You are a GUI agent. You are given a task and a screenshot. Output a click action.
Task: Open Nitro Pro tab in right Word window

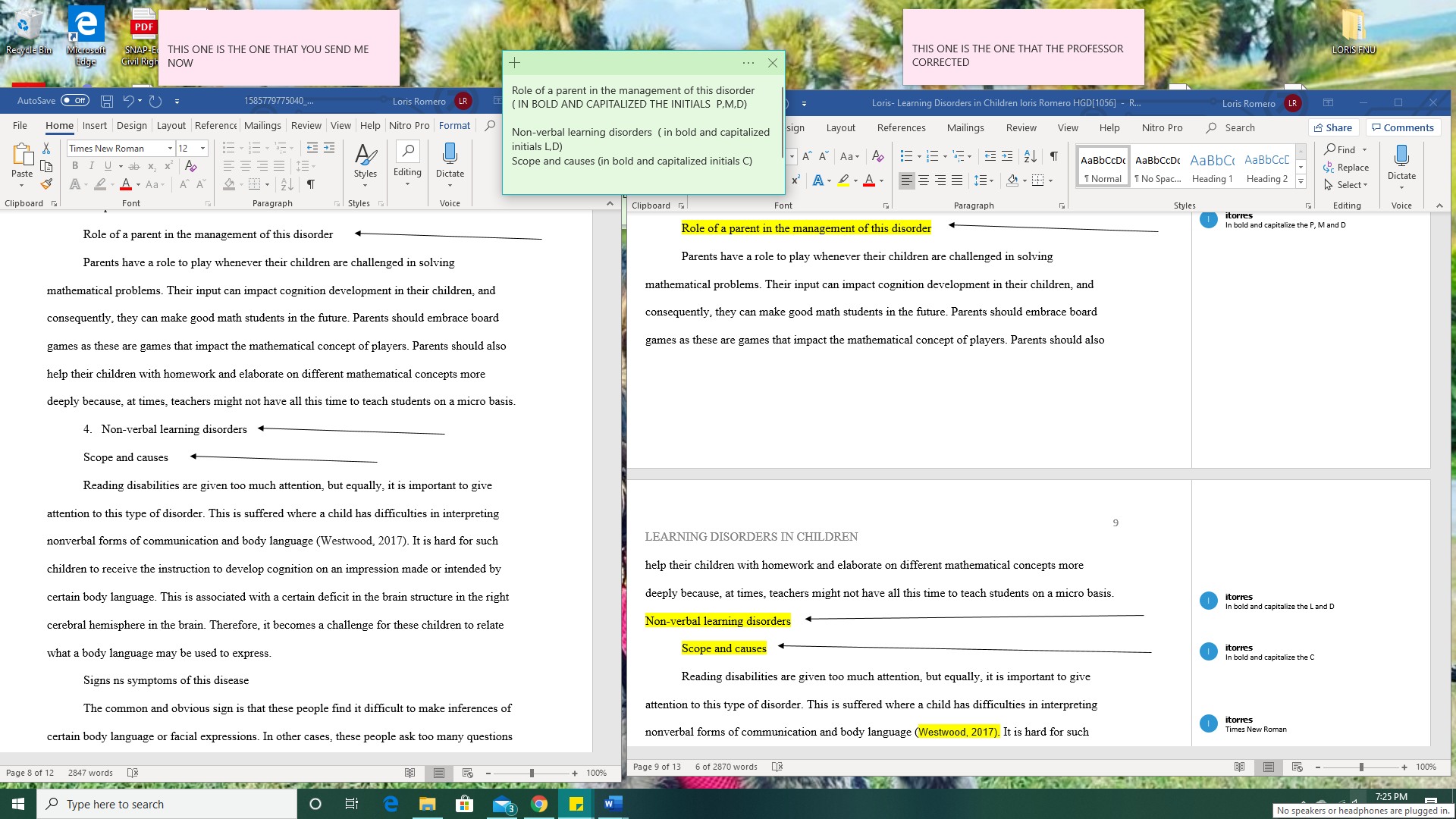(x=1162, y=128)
